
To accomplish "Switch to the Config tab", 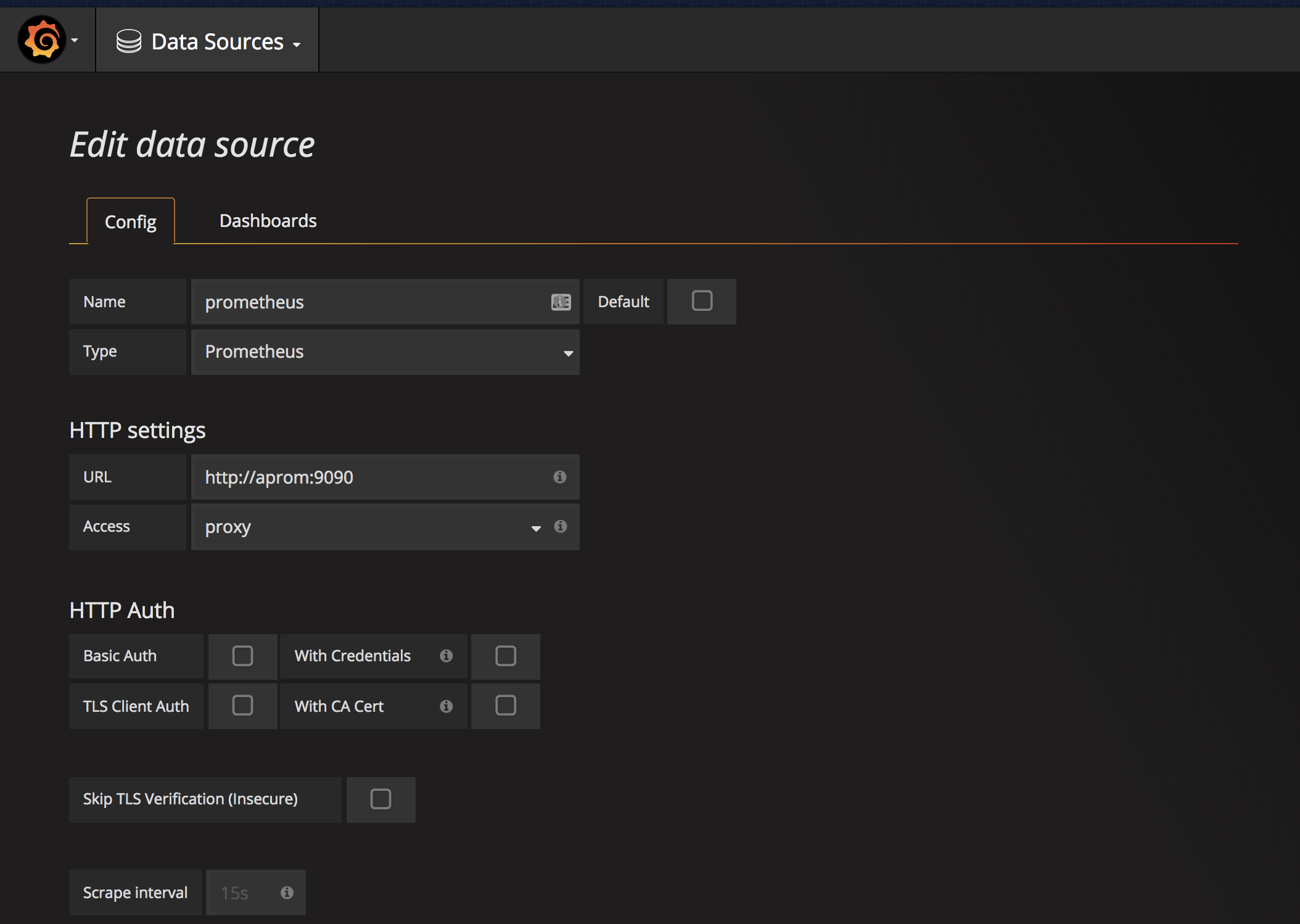I will [131, 221].
